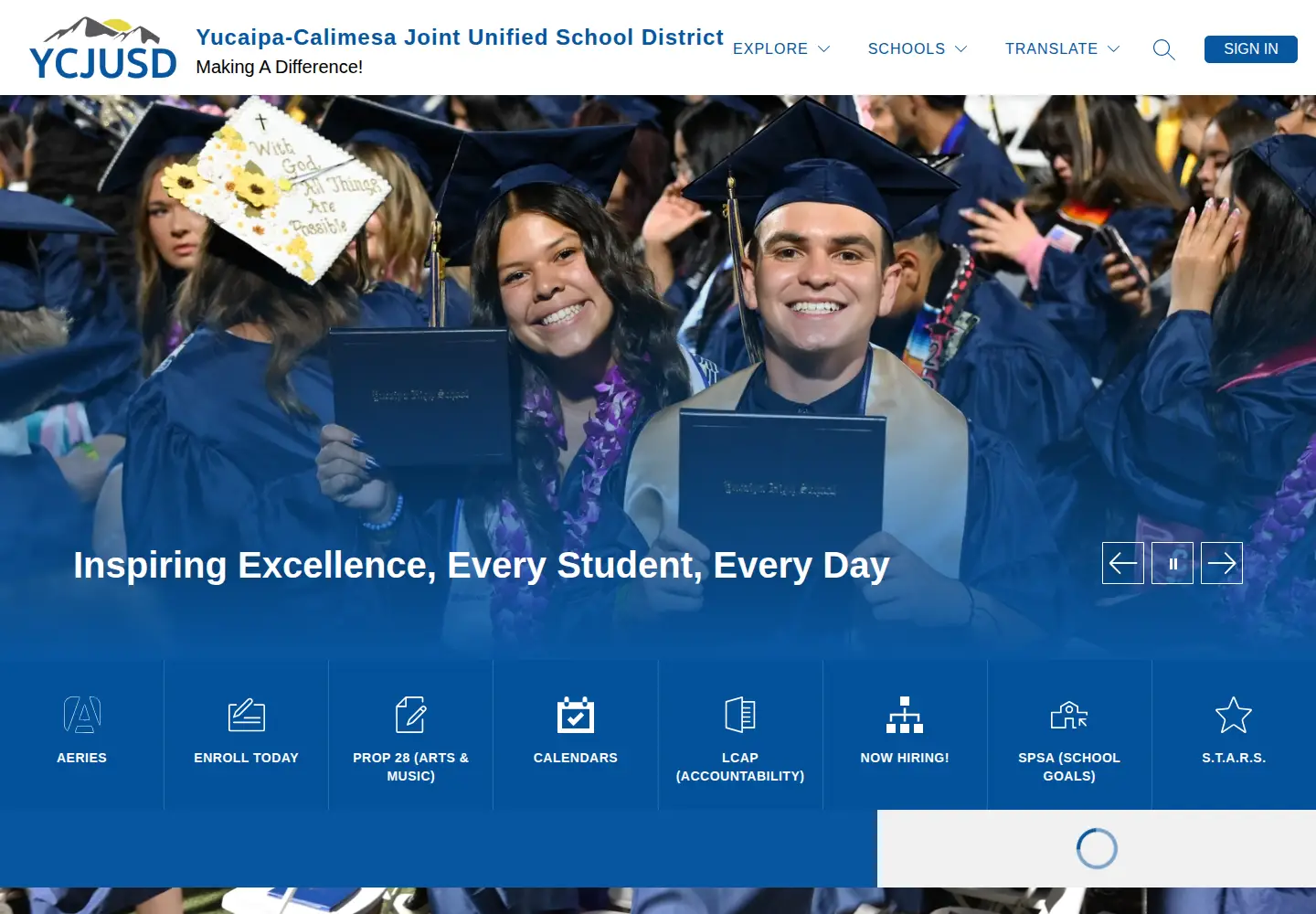Open LCAP (ACCOUNTABILITY) link label
Image resolution: width=1316 pixels, height=914 pixels.
[740, 767]
